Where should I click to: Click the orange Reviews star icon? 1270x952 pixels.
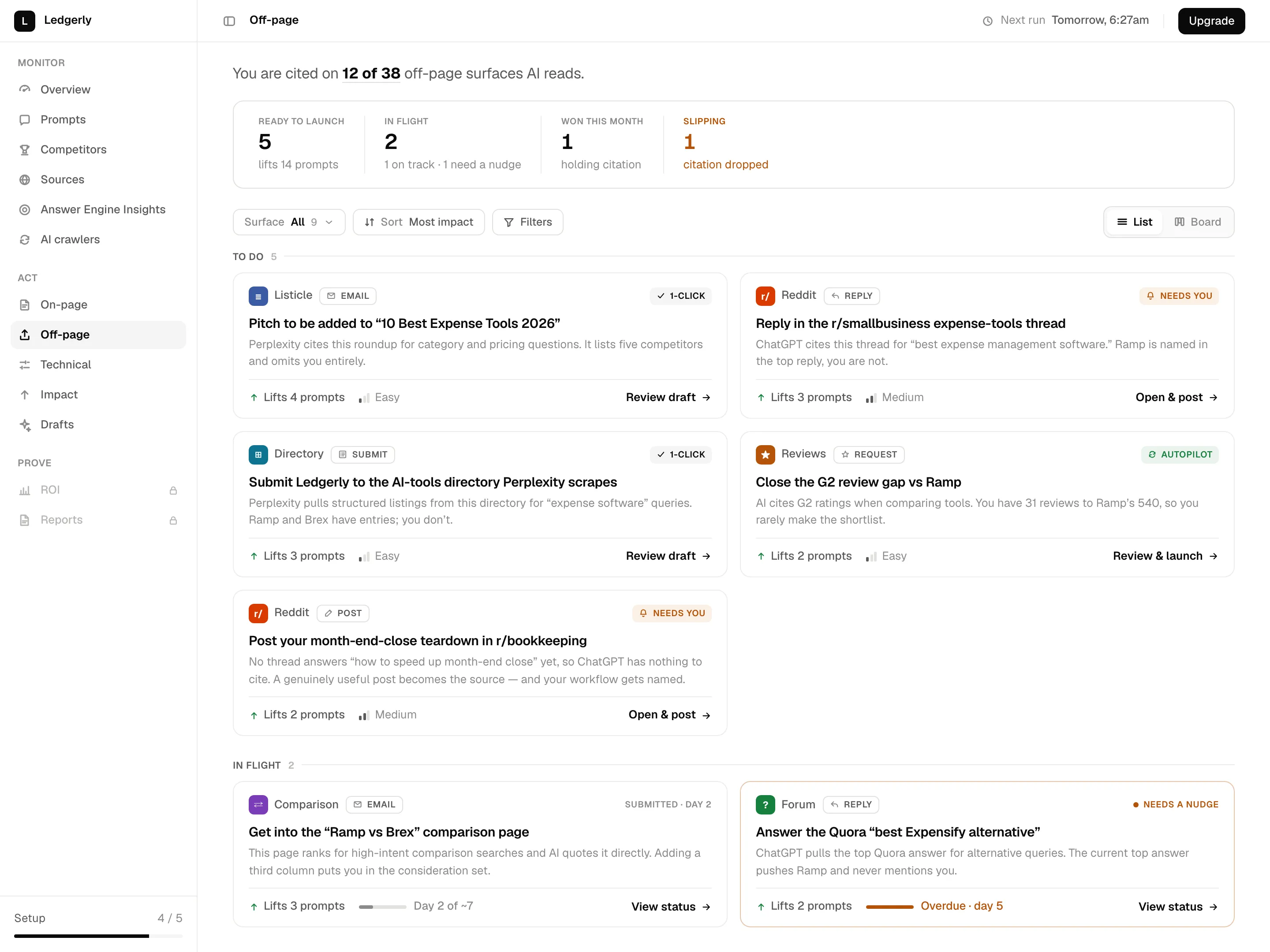coord(766,454)
